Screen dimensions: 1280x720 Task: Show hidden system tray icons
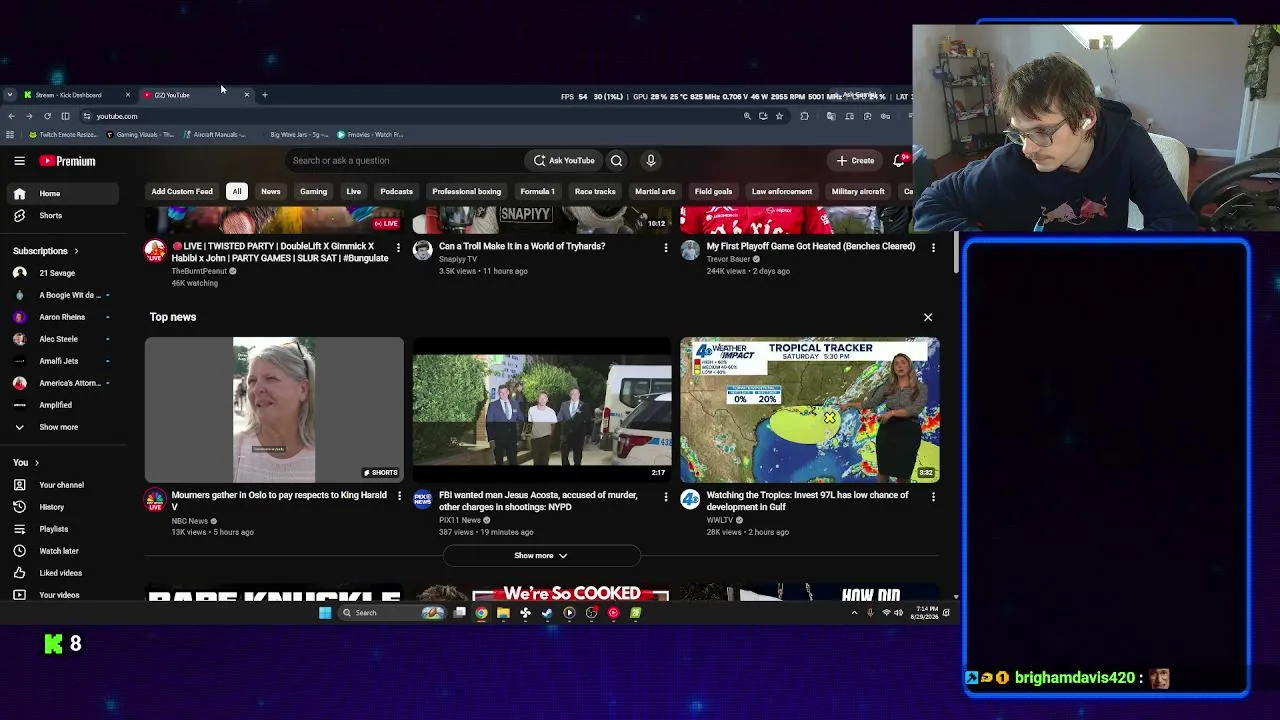pyautogui.click(x=854, y=613)
